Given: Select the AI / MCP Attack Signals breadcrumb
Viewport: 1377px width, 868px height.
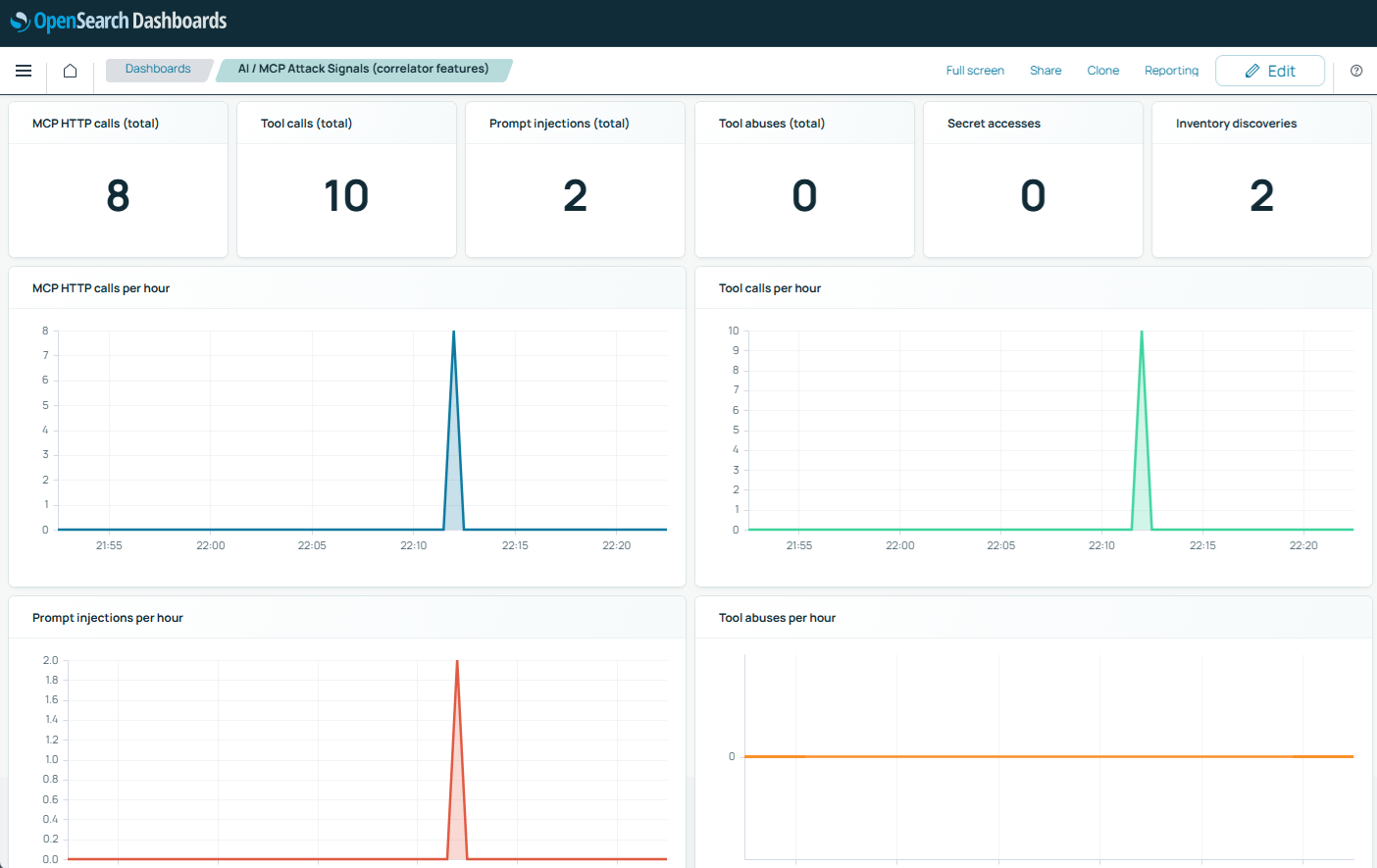Looking at the screenshot, I should coord(363,70).
